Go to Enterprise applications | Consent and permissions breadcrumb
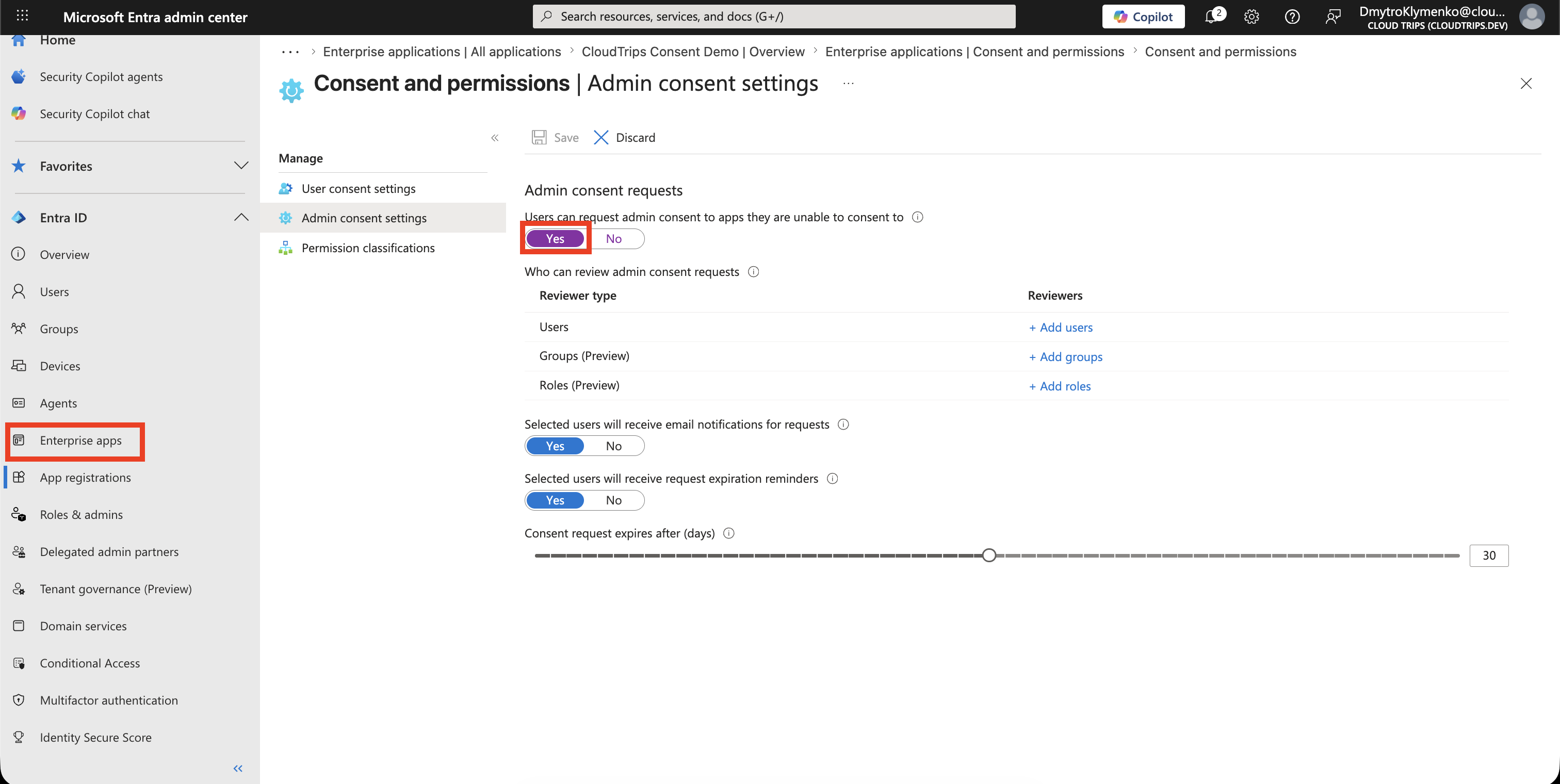Screen dimensions: 1560x784 click(974, 52)
